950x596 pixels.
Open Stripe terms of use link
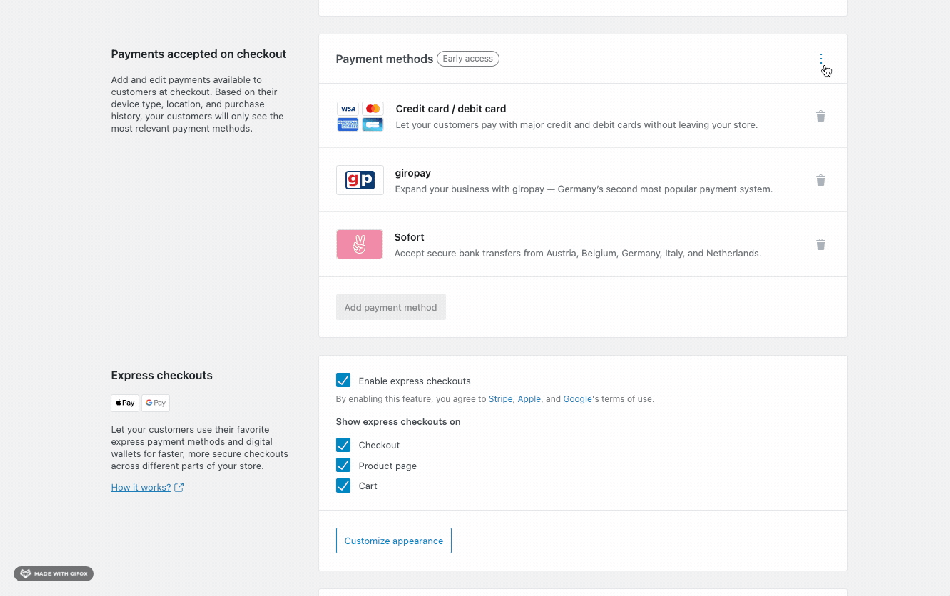coord(500,399)
